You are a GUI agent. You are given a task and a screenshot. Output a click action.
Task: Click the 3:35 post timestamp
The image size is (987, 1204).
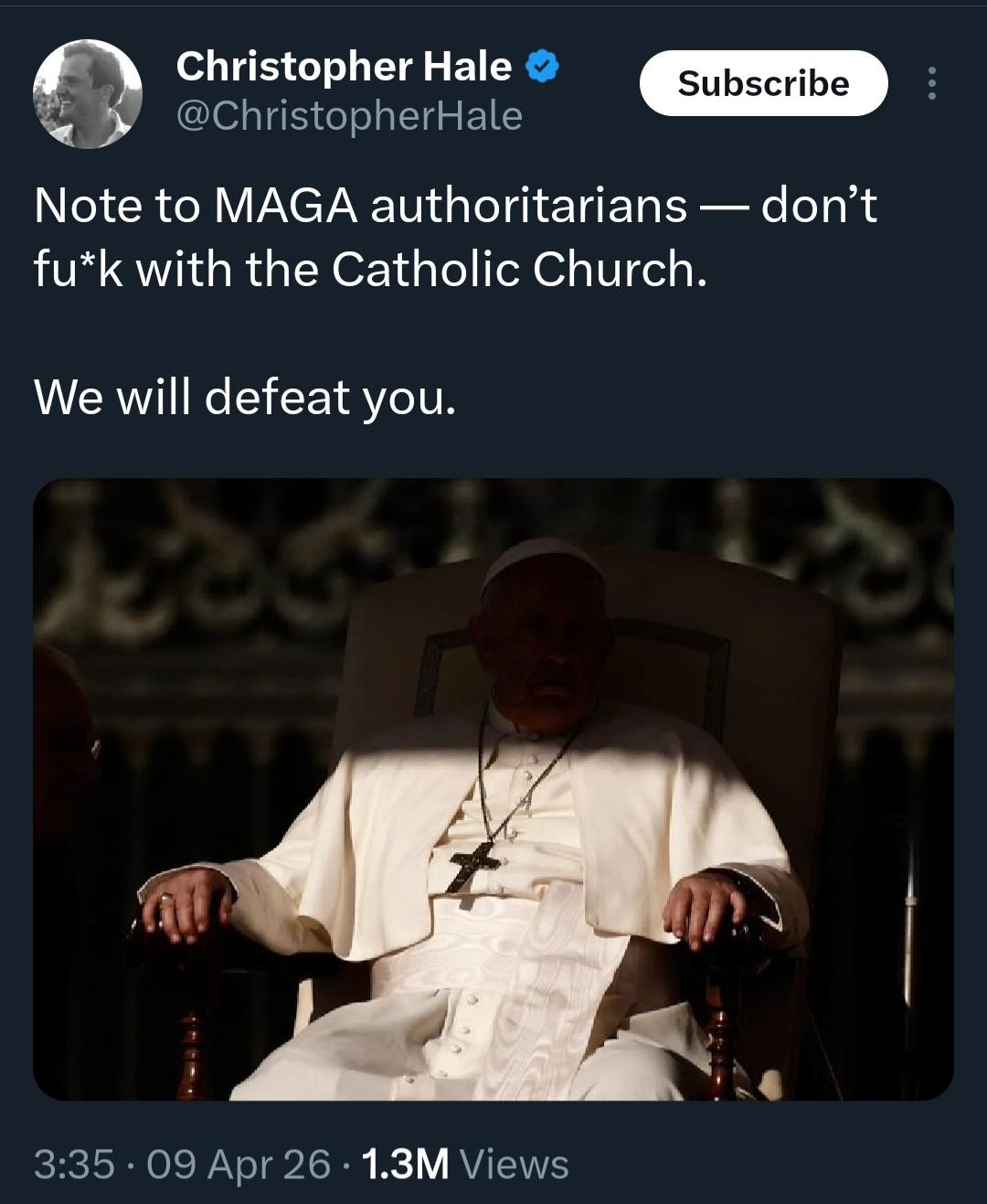74,1164
